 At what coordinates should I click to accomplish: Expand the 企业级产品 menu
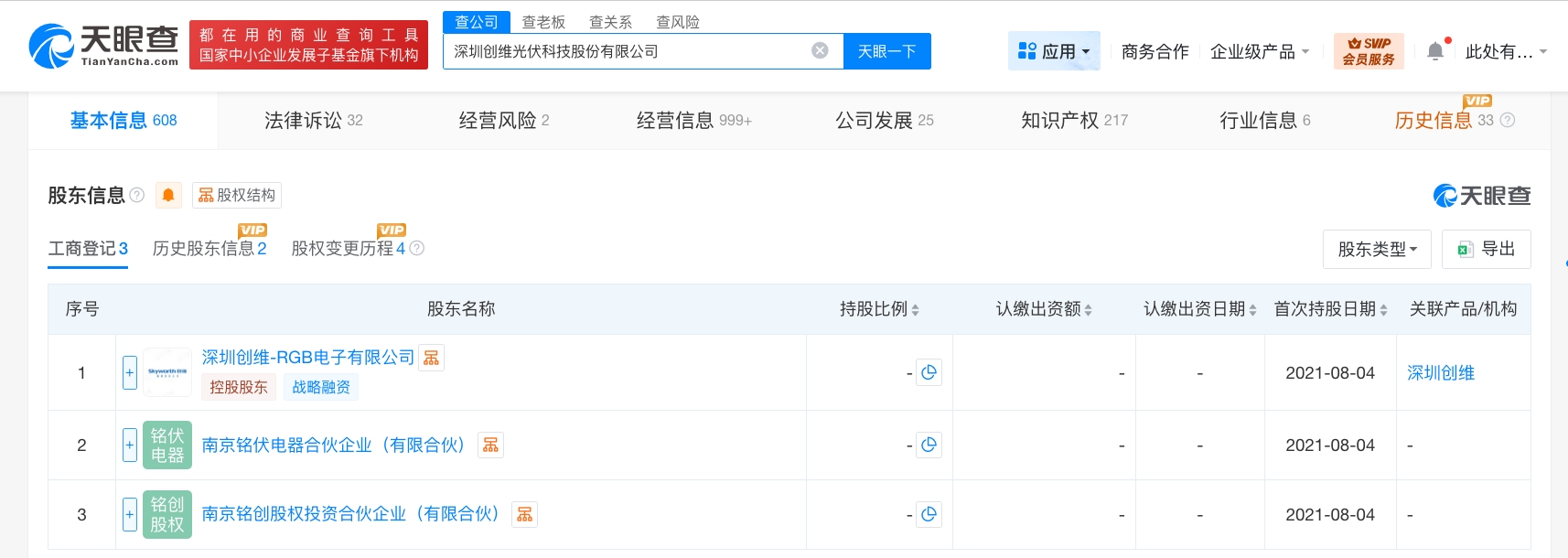point(1259,51)
